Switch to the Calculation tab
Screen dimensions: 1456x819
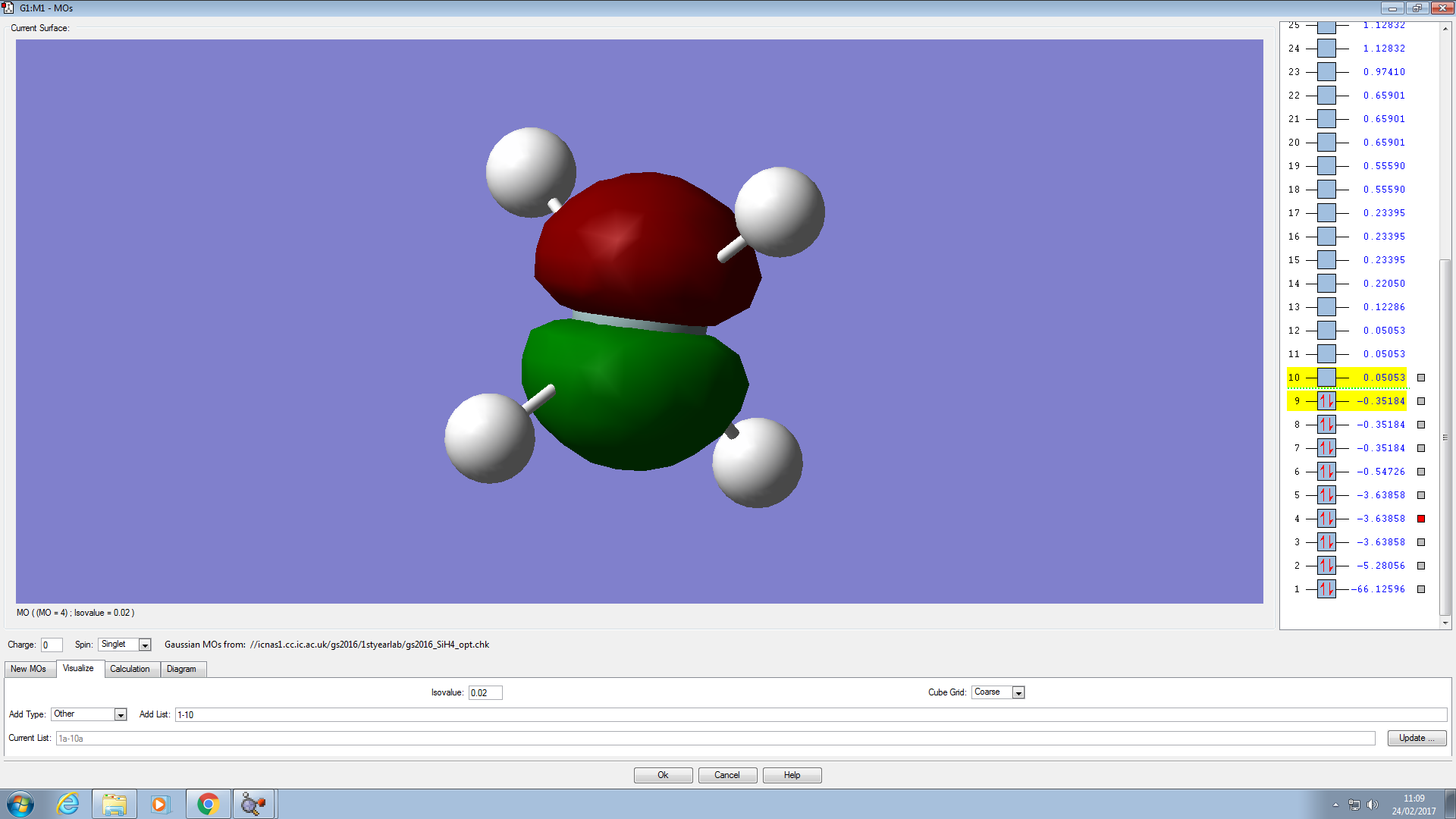point(130,669)
